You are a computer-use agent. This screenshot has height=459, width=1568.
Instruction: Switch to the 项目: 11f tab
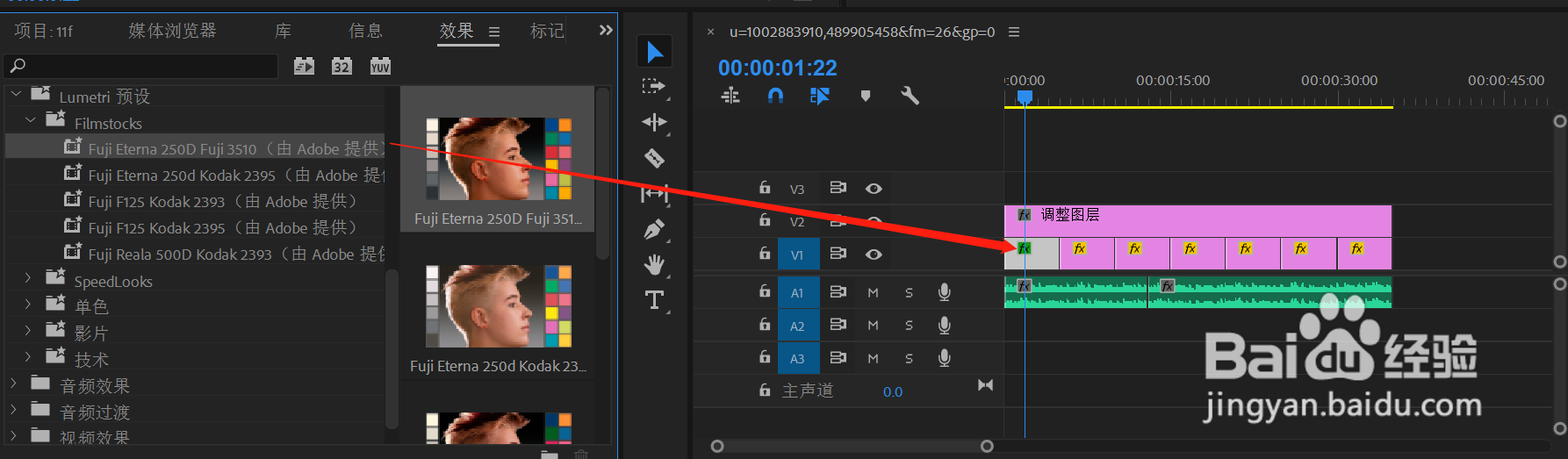(43, 31)
